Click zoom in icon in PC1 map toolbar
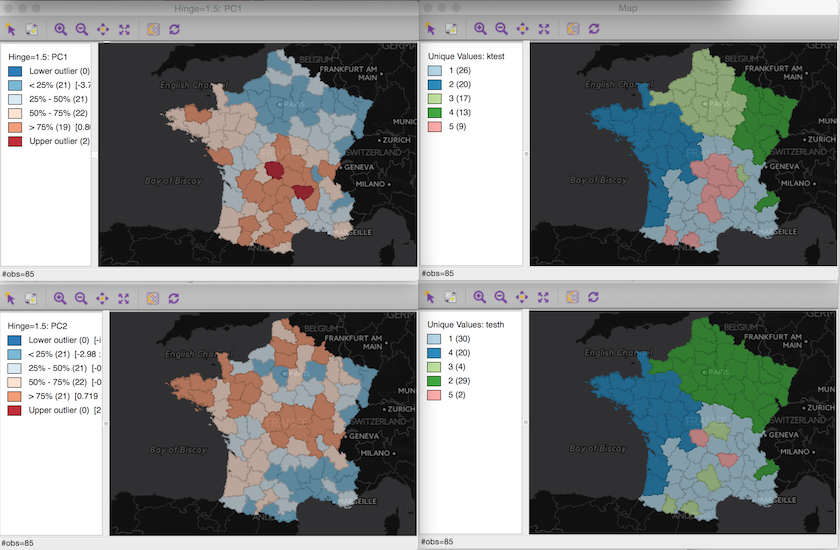This screenshot has width=840, height=550. tap(60, 29)
